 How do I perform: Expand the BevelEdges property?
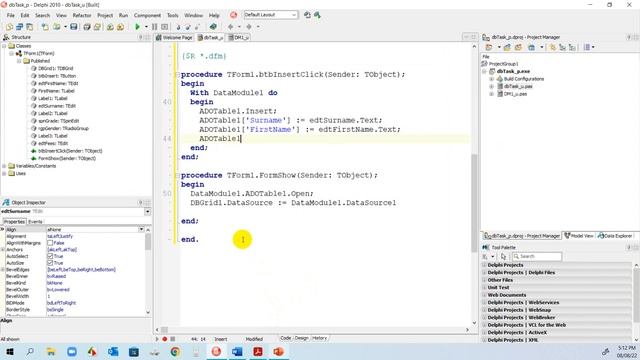(x=3, y=269)
